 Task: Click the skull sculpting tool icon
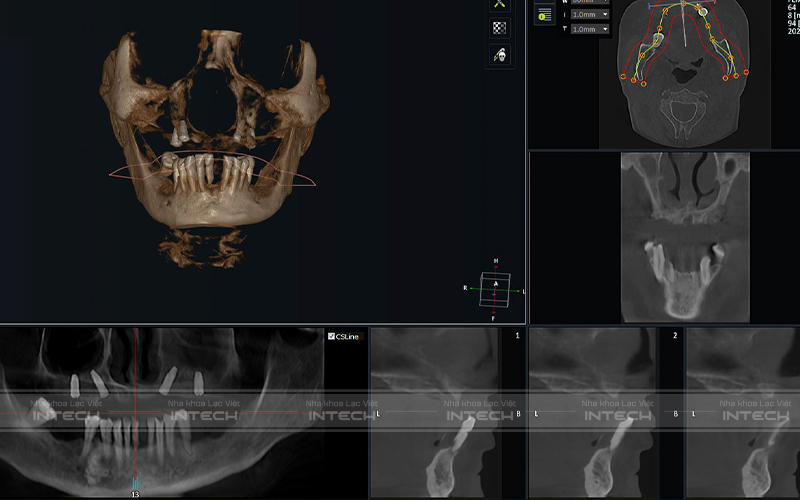500,54
